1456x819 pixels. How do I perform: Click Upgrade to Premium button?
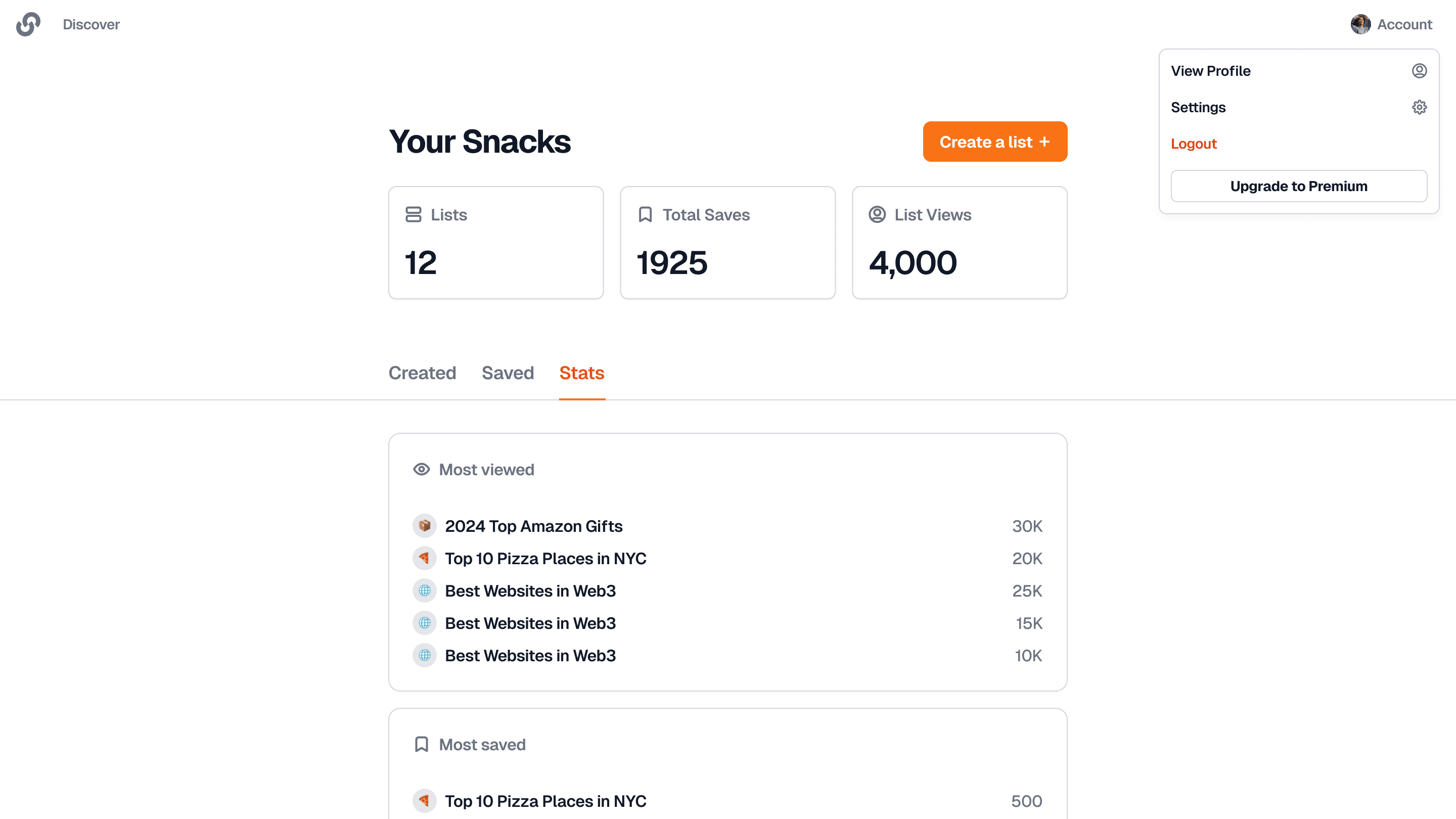(1298, 186)
